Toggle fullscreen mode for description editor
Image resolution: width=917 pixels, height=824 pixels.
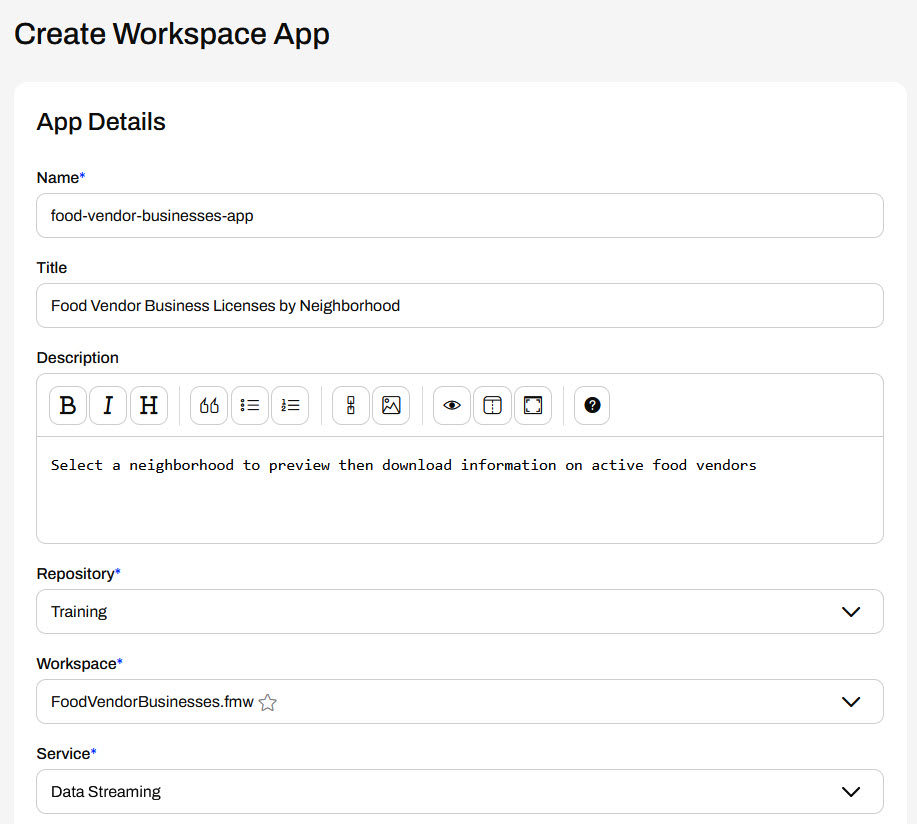533,405
